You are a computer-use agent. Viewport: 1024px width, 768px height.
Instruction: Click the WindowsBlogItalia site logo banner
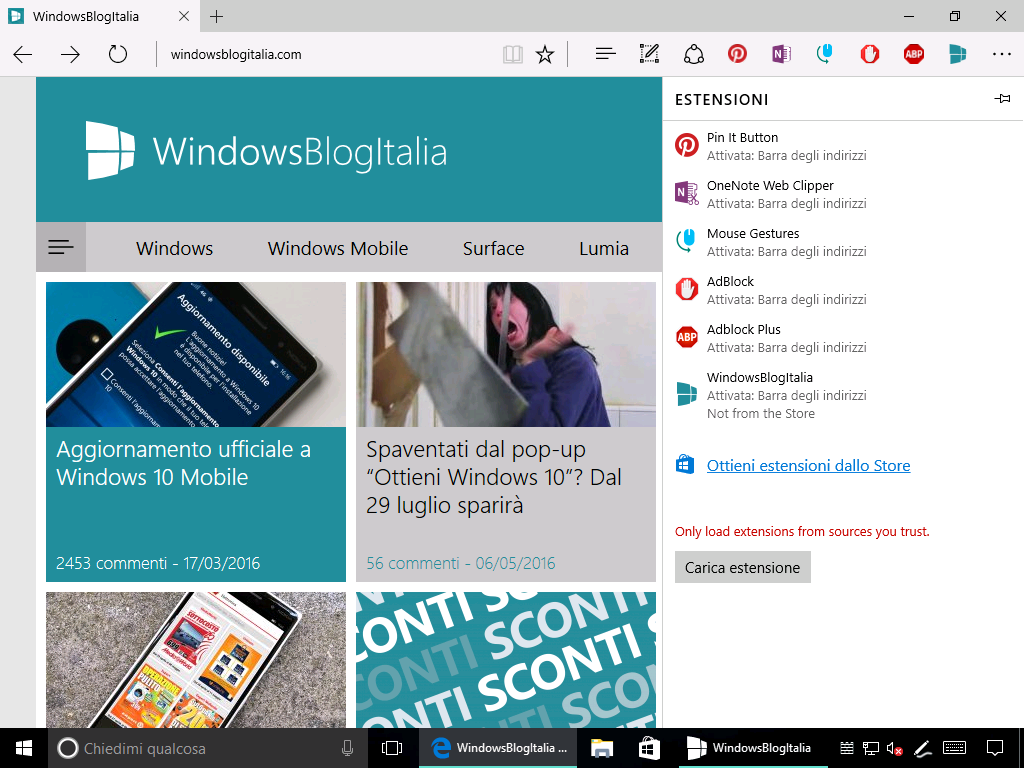pyautogui.click(x=267, y=150)
